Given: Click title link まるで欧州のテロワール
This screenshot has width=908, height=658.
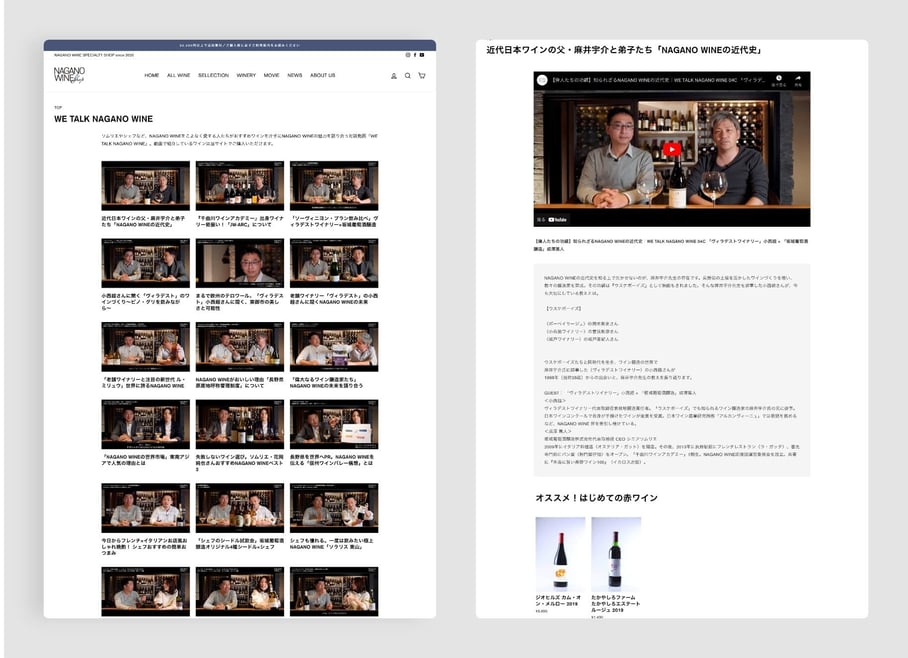Looking at the screenshot, I should point(240,302).
